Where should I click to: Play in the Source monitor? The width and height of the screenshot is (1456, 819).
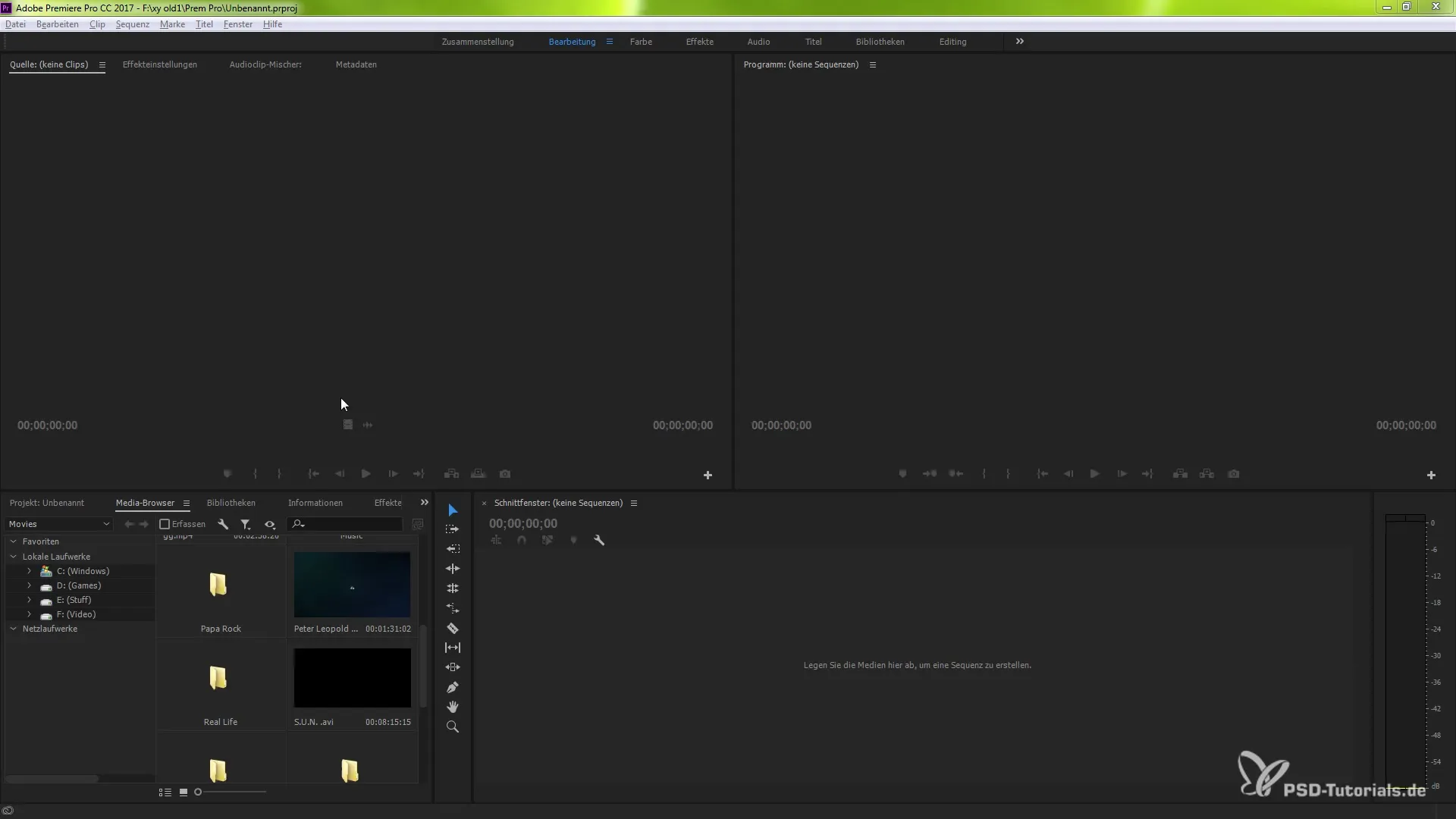(x=366, y=474)
